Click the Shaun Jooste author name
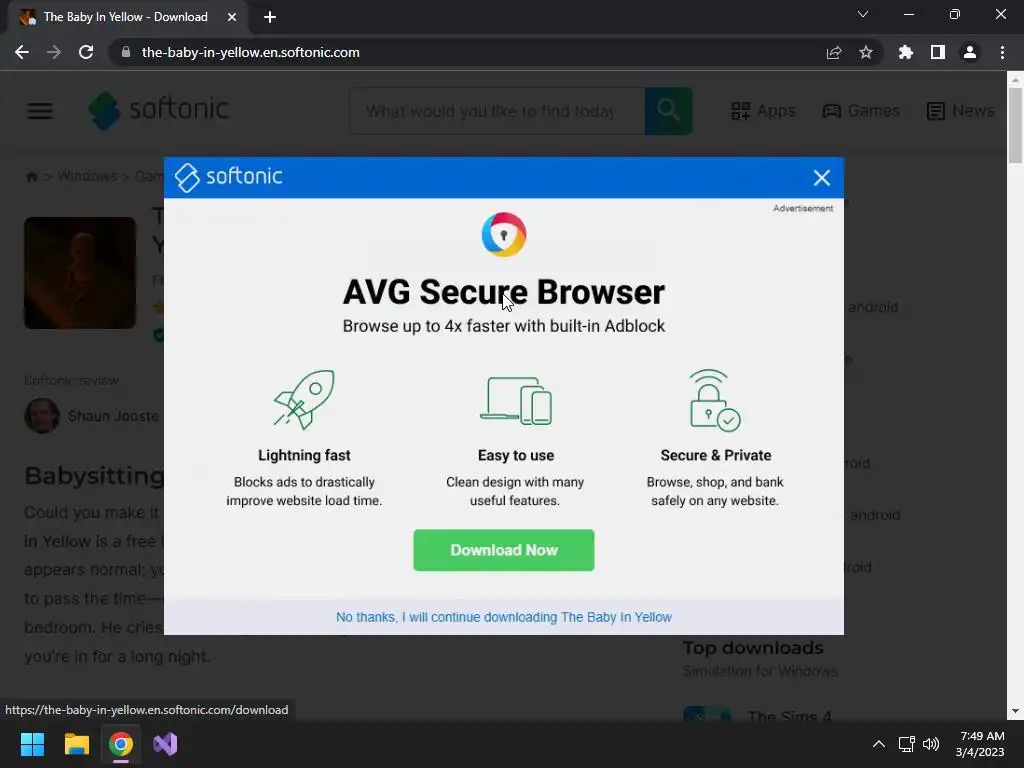The height and width of the screenshot is (768, 1024). point(113,416)
